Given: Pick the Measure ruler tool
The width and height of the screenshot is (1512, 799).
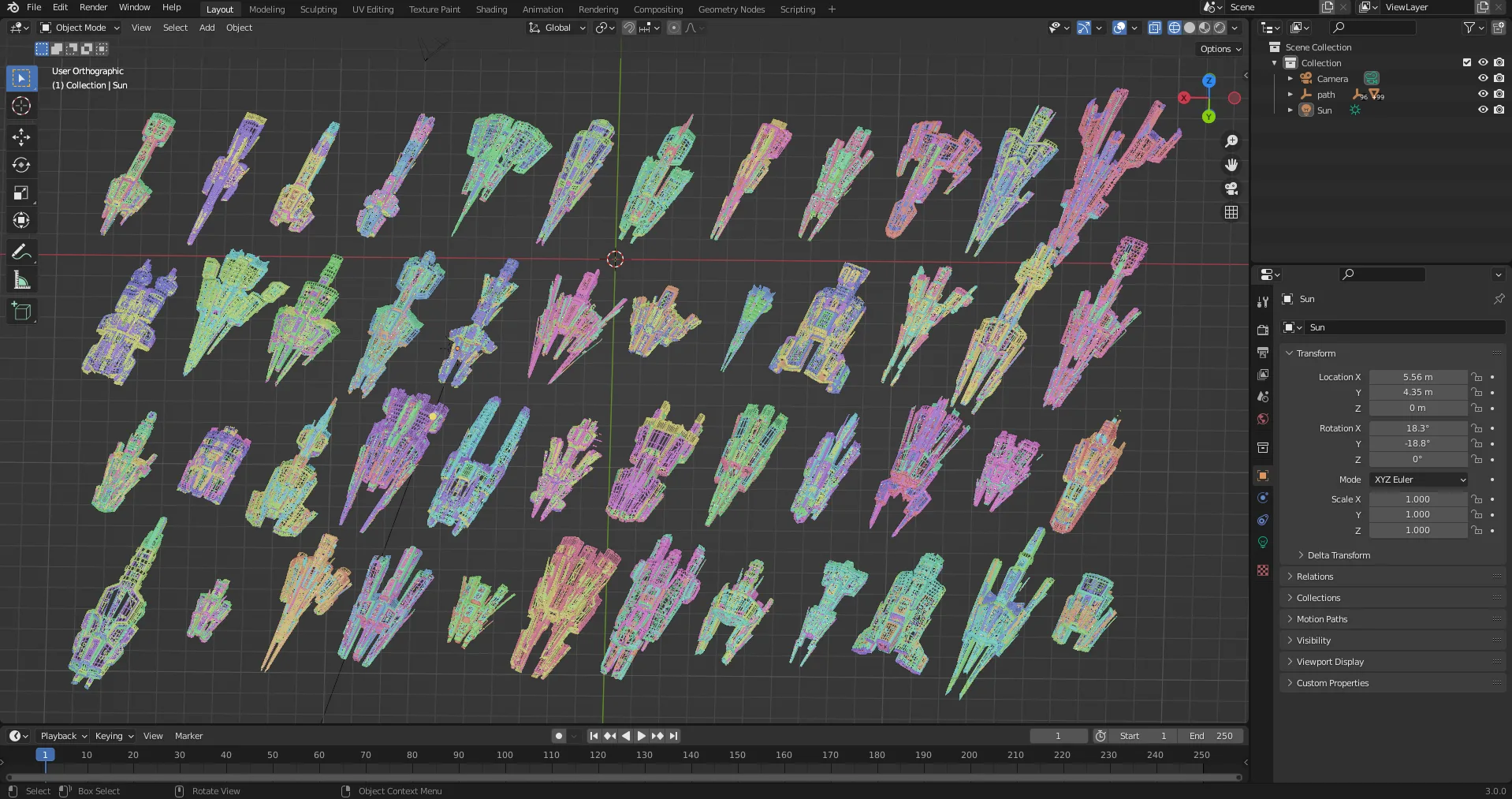Looking at the screenshot, I should [x=21, y=280].
